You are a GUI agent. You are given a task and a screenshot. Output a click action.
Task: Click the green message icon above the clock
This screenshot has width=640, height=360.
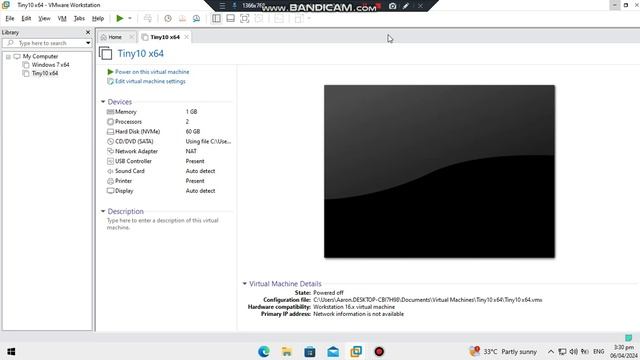629,338
